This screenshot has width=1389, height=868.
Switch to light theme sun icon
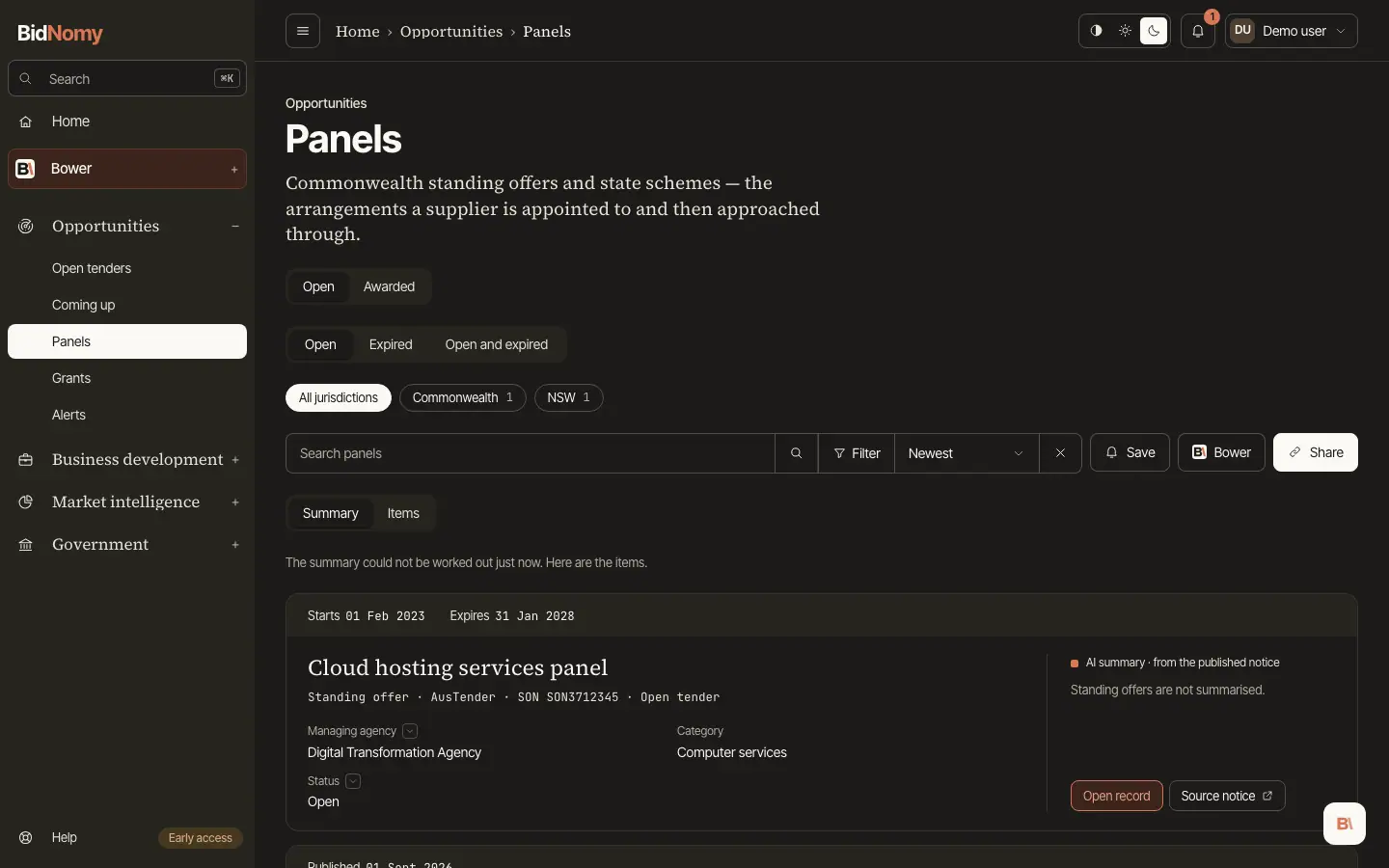1125,31
